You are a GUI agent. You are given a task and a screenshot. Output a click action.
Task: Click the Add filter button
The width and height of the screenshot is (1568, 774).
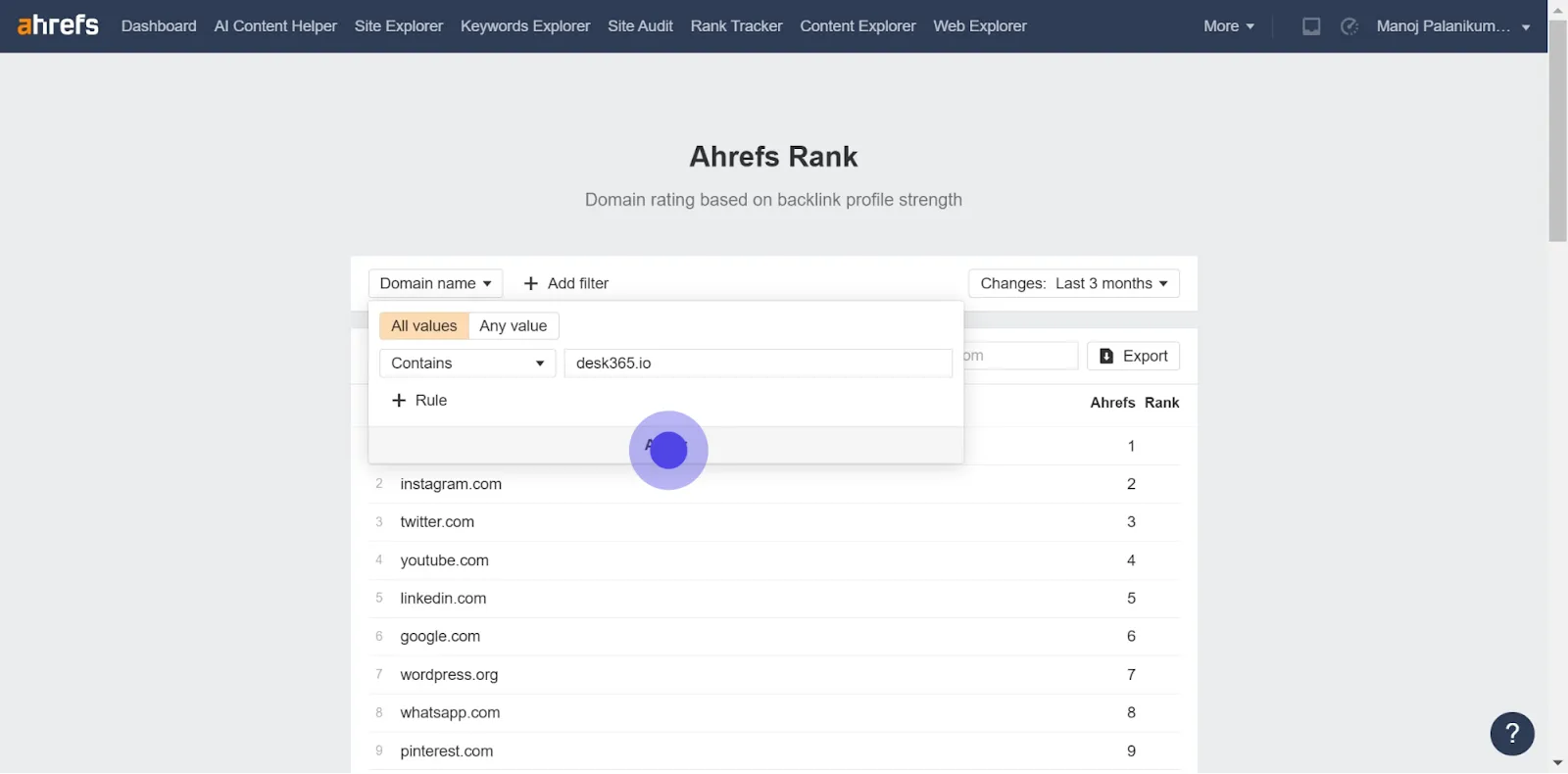[566, 283]
